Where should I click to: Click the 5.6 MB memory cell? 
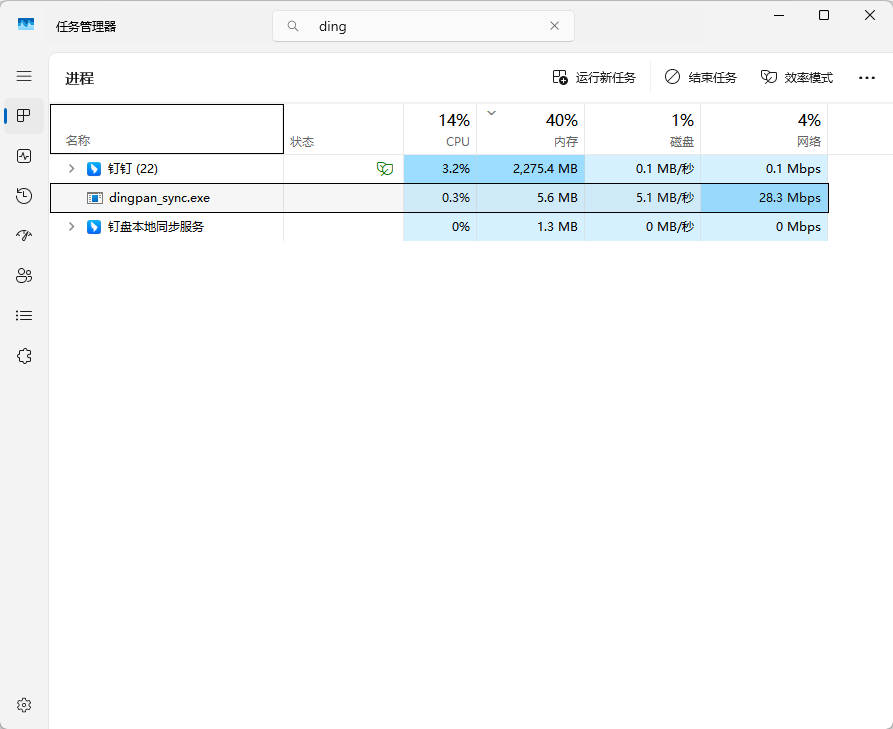click(531, 198)
